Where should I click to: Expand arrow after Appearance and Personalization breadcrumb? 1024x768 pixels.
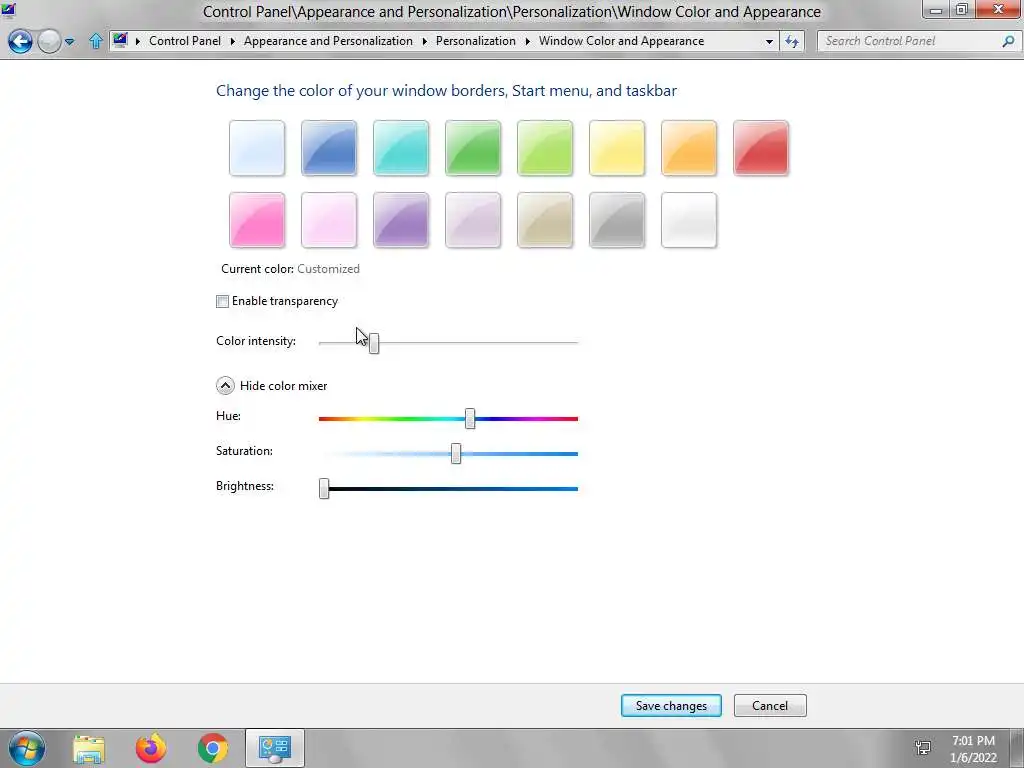pyautogui.click(x=424, y=41)
